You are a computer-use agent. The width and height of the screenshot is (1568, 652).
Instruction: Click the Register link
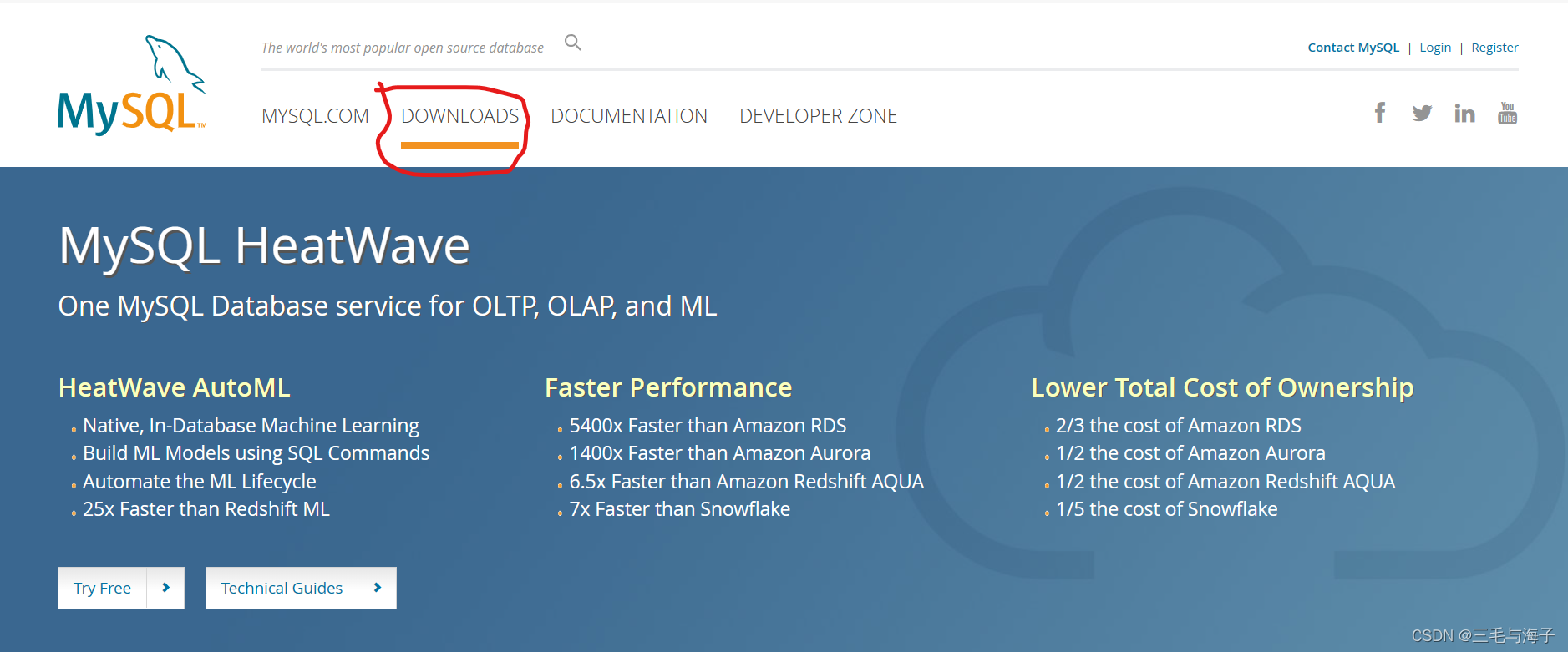[x=1494, y=48]
